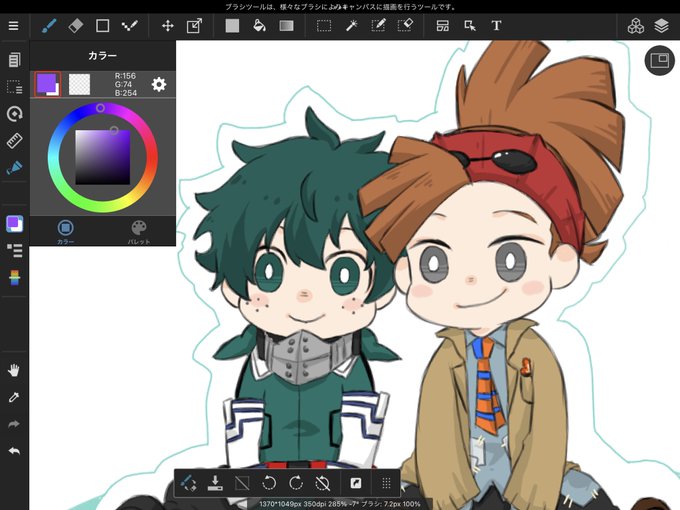Select the Magic Wand tool
680x510 pixels.
pos(351,26)
